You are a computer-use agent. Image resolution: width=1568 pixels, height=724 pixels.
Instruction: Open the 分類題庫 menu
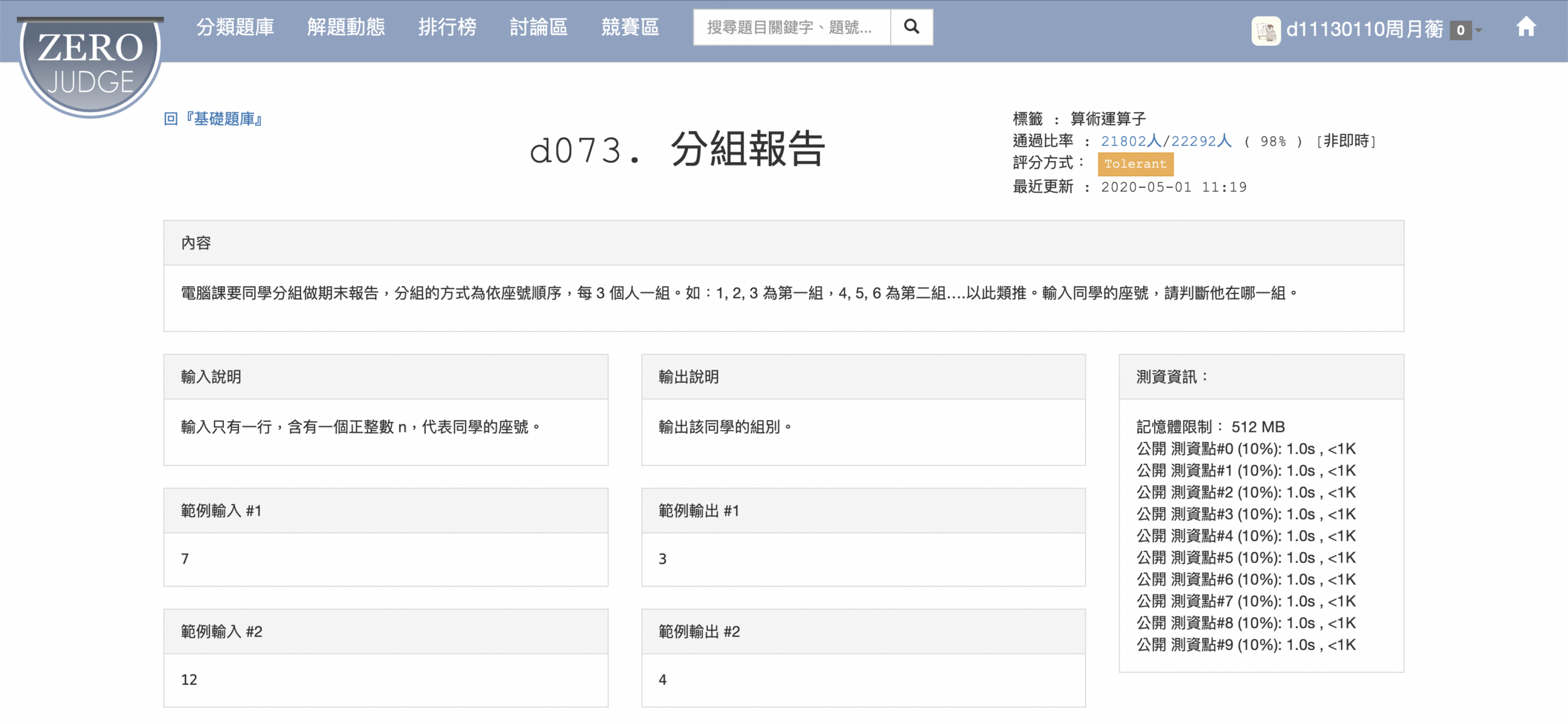click(235, 27)
